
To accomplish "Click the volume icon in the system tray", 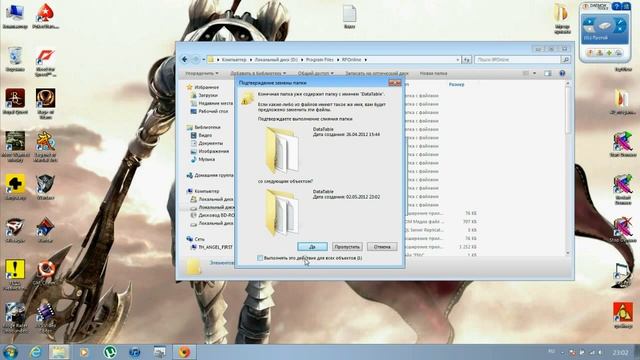I will [600, 352].
